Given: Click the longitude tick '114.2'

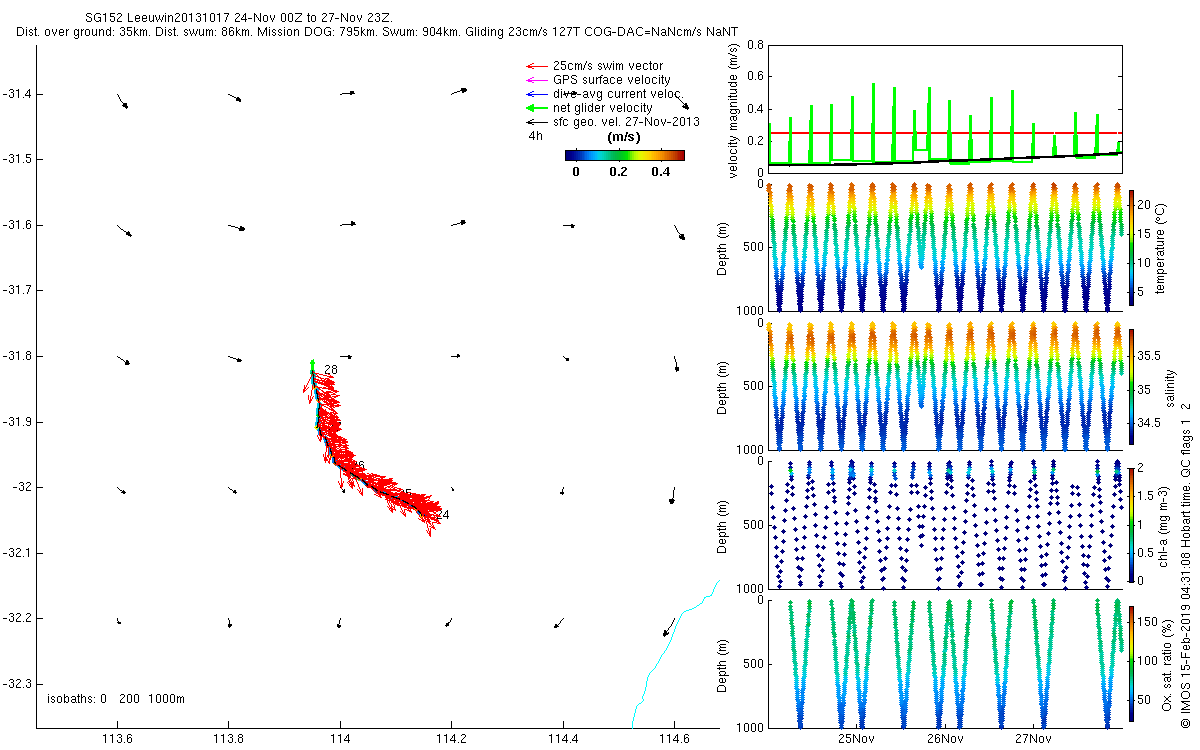Looking at the screenshot, I should point(451,739).
